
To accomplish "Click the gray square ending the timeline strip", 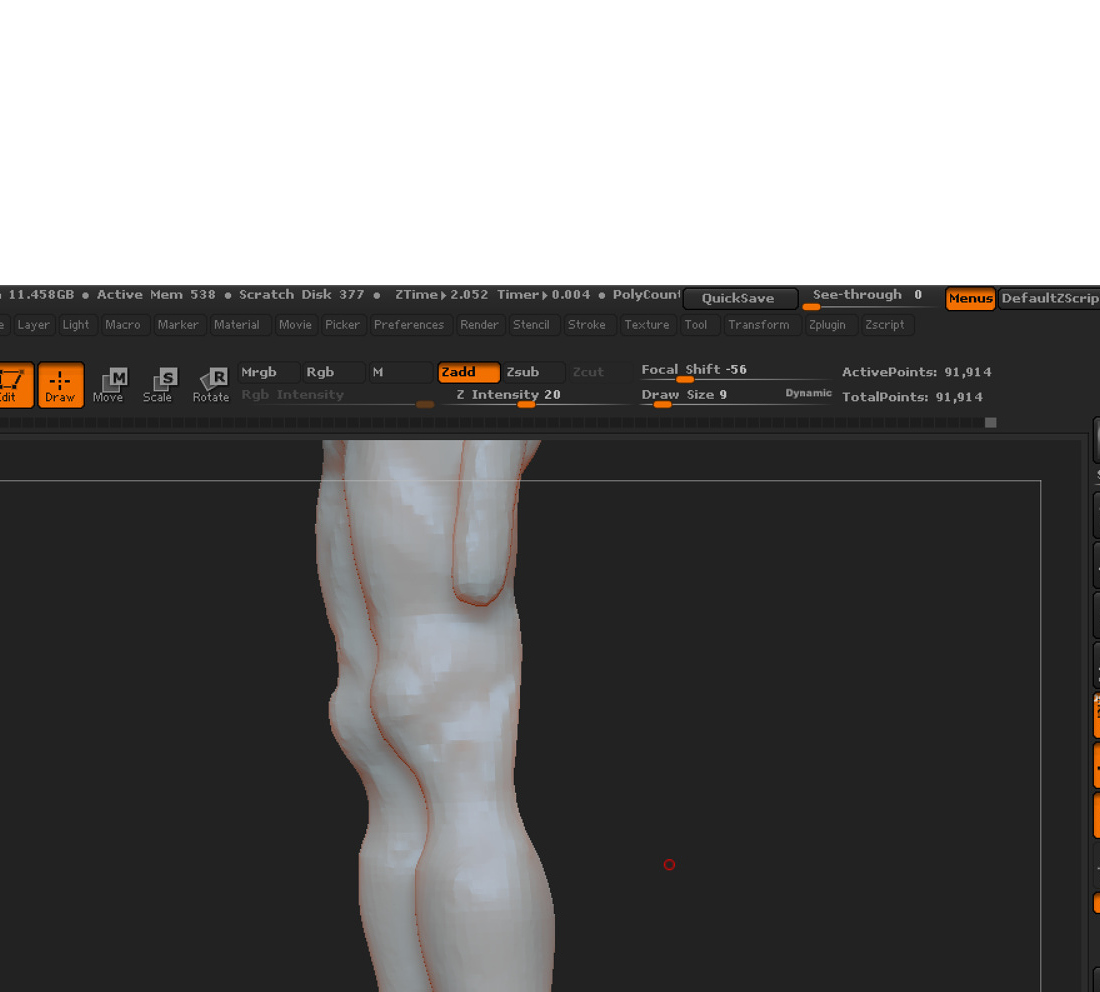I will (x=991, y=422).
